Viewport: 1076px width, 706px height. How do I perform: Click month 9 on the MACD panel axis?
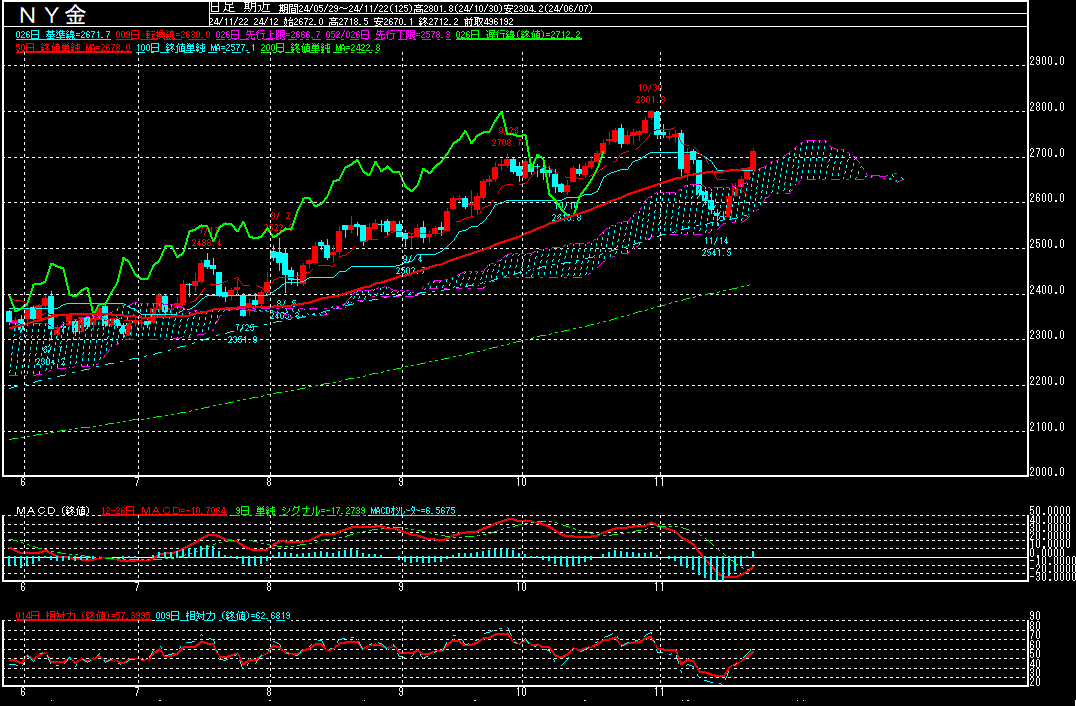400,587
